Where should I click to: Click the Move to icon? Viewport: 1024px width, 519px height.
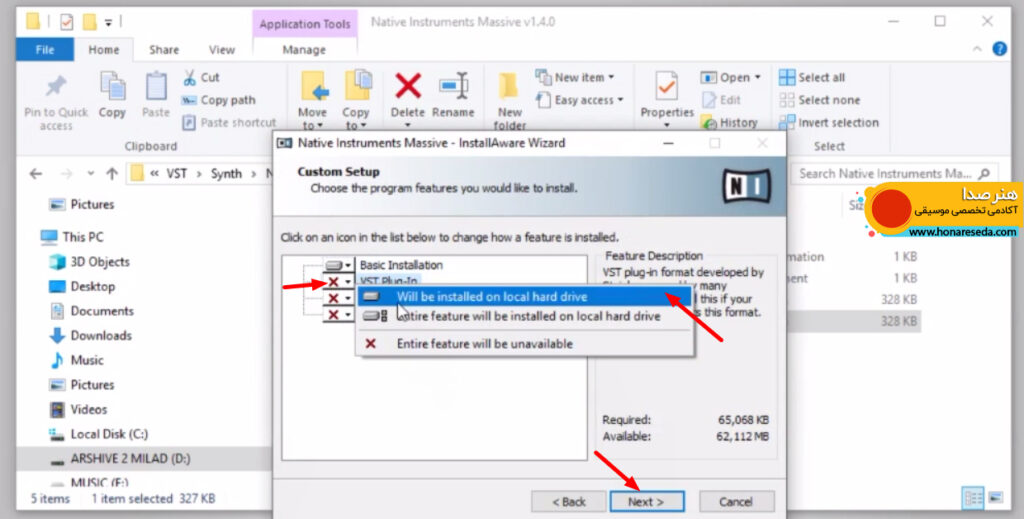tap(313, 87)
